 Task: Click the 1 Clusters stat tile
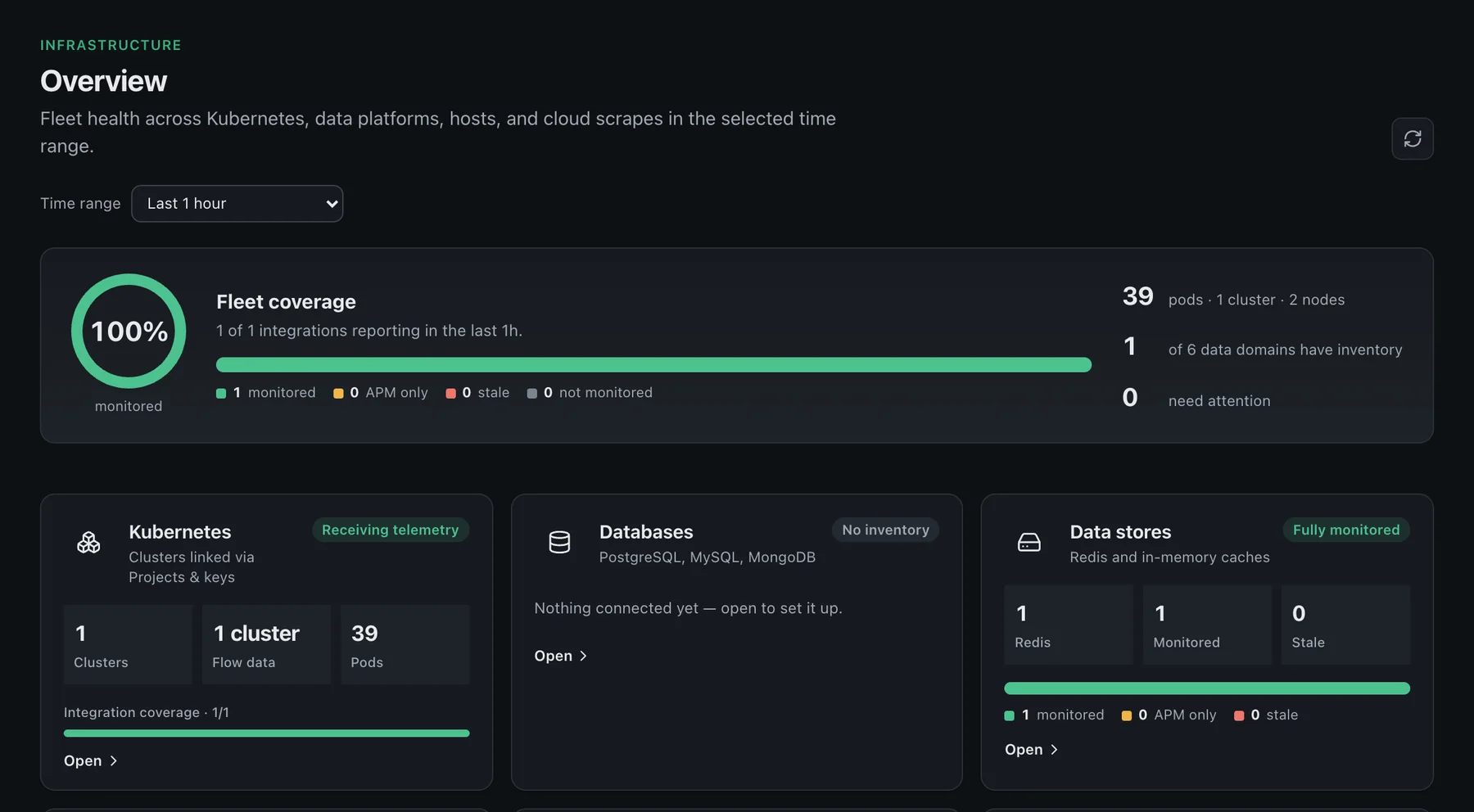128,644
